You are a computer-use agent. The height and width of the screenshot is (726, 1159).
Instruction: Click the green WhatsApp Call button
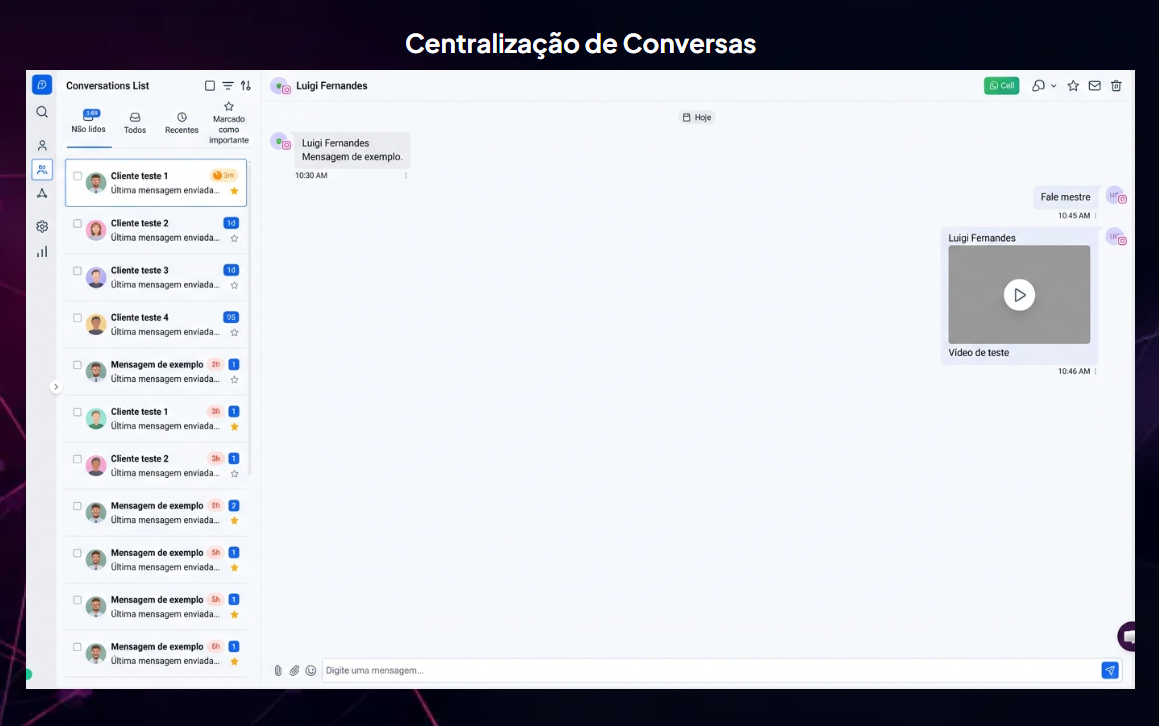(x=1002, y=86)
